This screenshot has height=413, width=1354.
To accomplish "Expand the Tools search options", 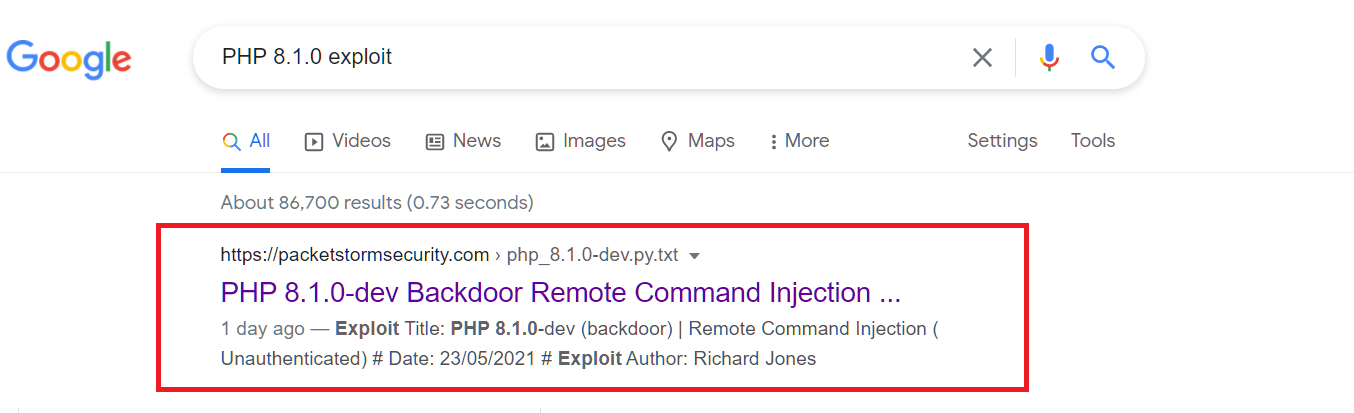I will click(1092, 141).
